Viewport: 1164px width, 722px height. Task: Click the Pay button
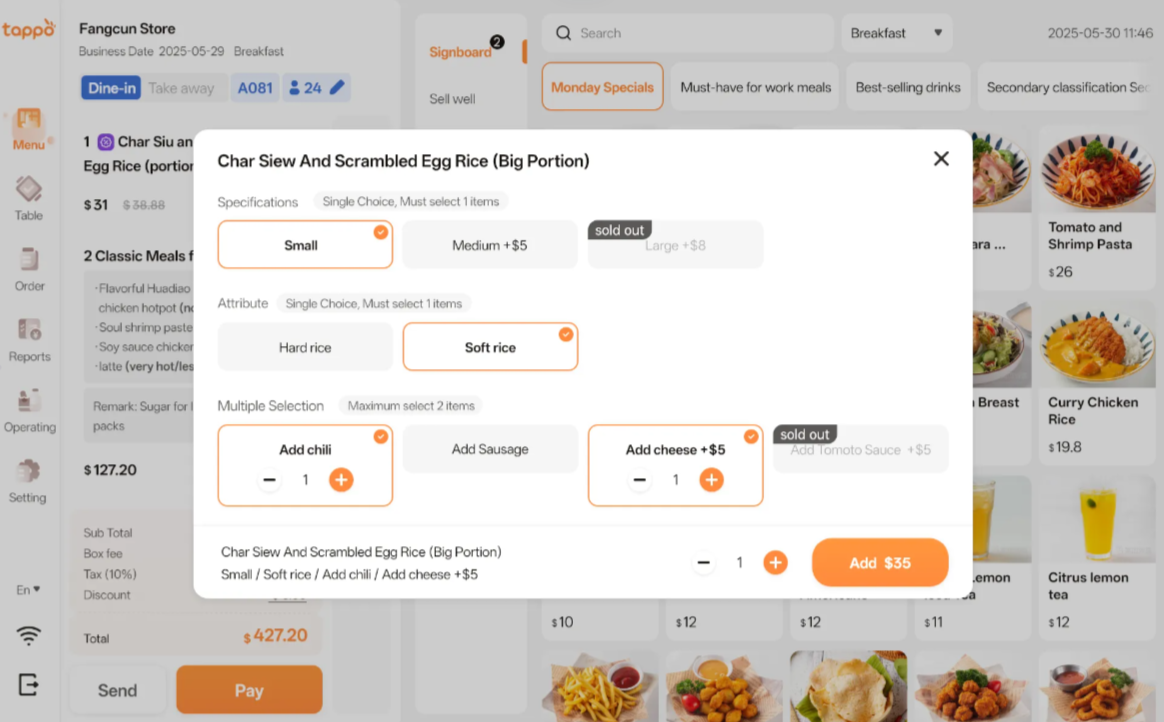[x=249, y=690]
